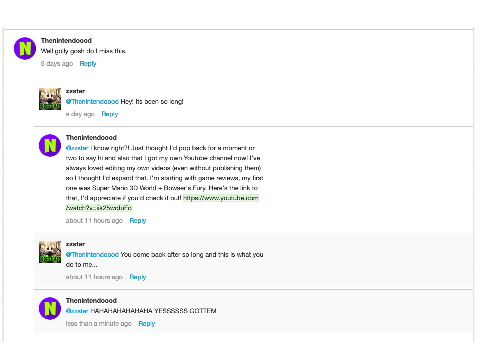This screenshot has width=480, height=360.
Task: Open zzstar username on first reply
Action: [75, 91]
